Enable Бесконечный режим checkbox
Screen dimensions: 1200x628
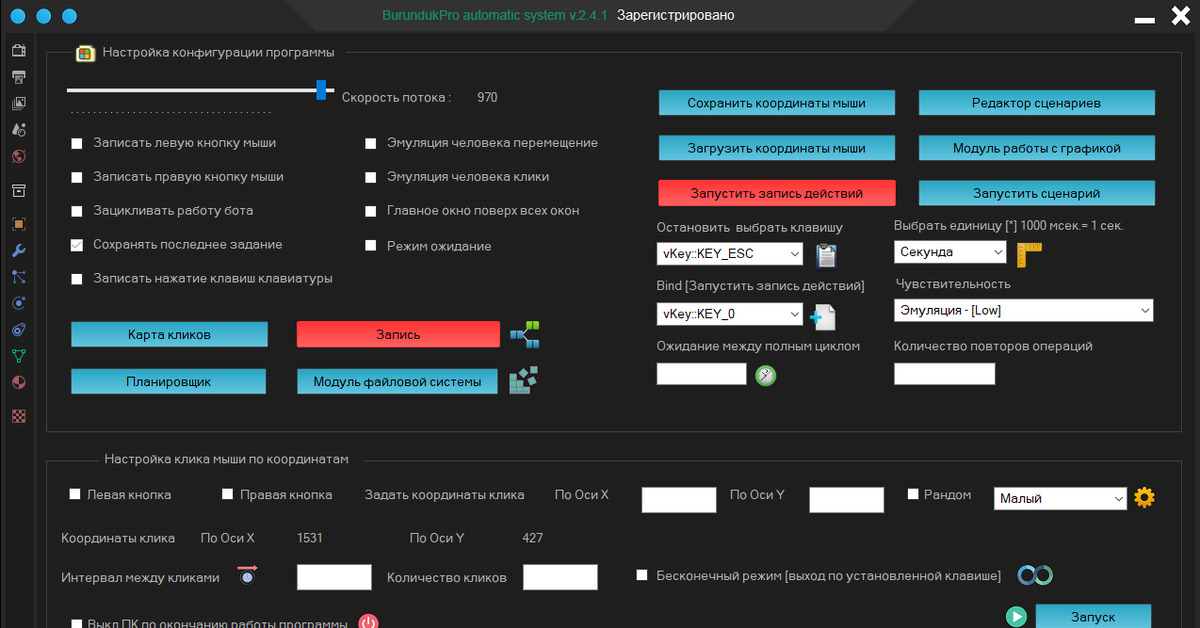[642, 575]
